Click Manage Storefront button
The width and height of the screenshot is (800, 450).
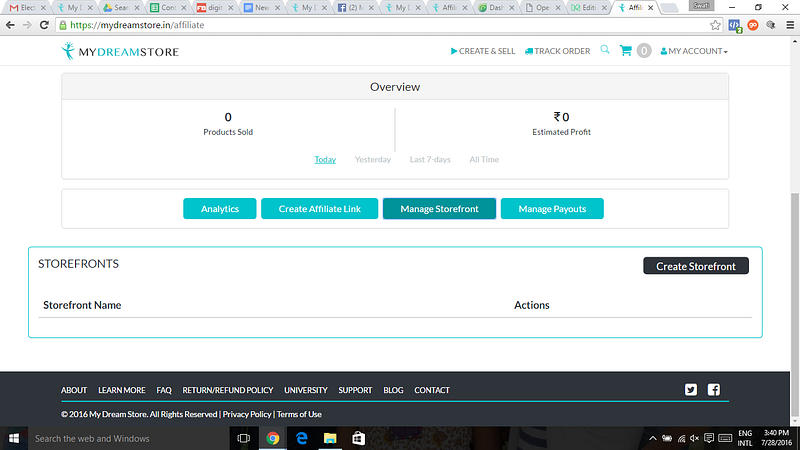click(439, 209)
